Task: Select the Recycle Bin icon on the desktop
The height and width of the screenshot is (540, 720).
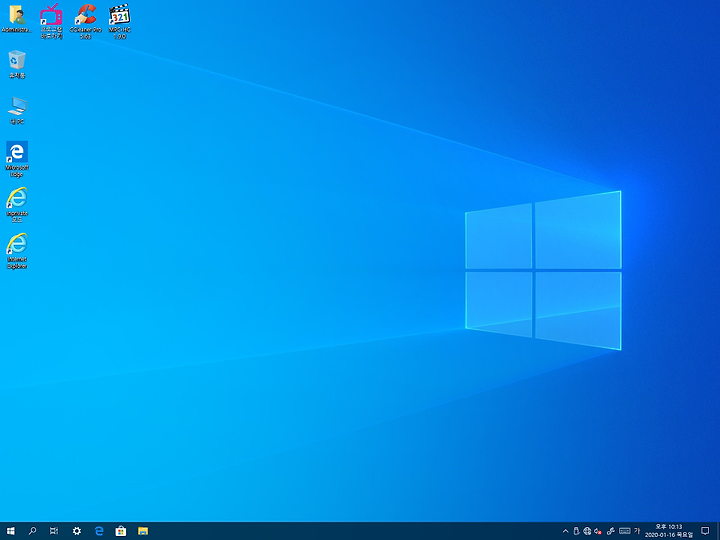Action: click(x=17, y=64)
